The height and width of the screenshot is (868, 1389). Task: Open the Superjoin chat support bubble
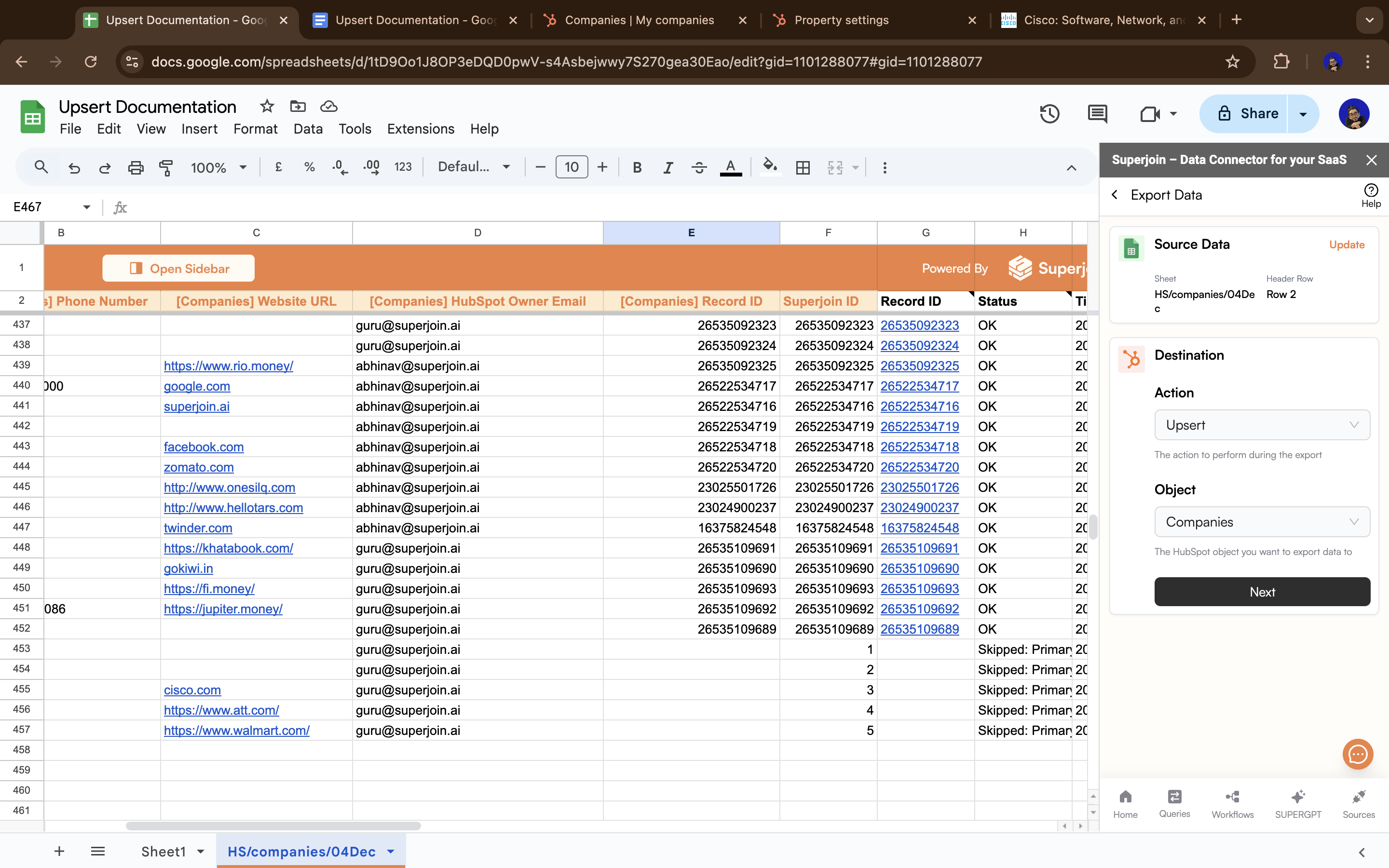pyautogui.click(x=1358, y=754)
